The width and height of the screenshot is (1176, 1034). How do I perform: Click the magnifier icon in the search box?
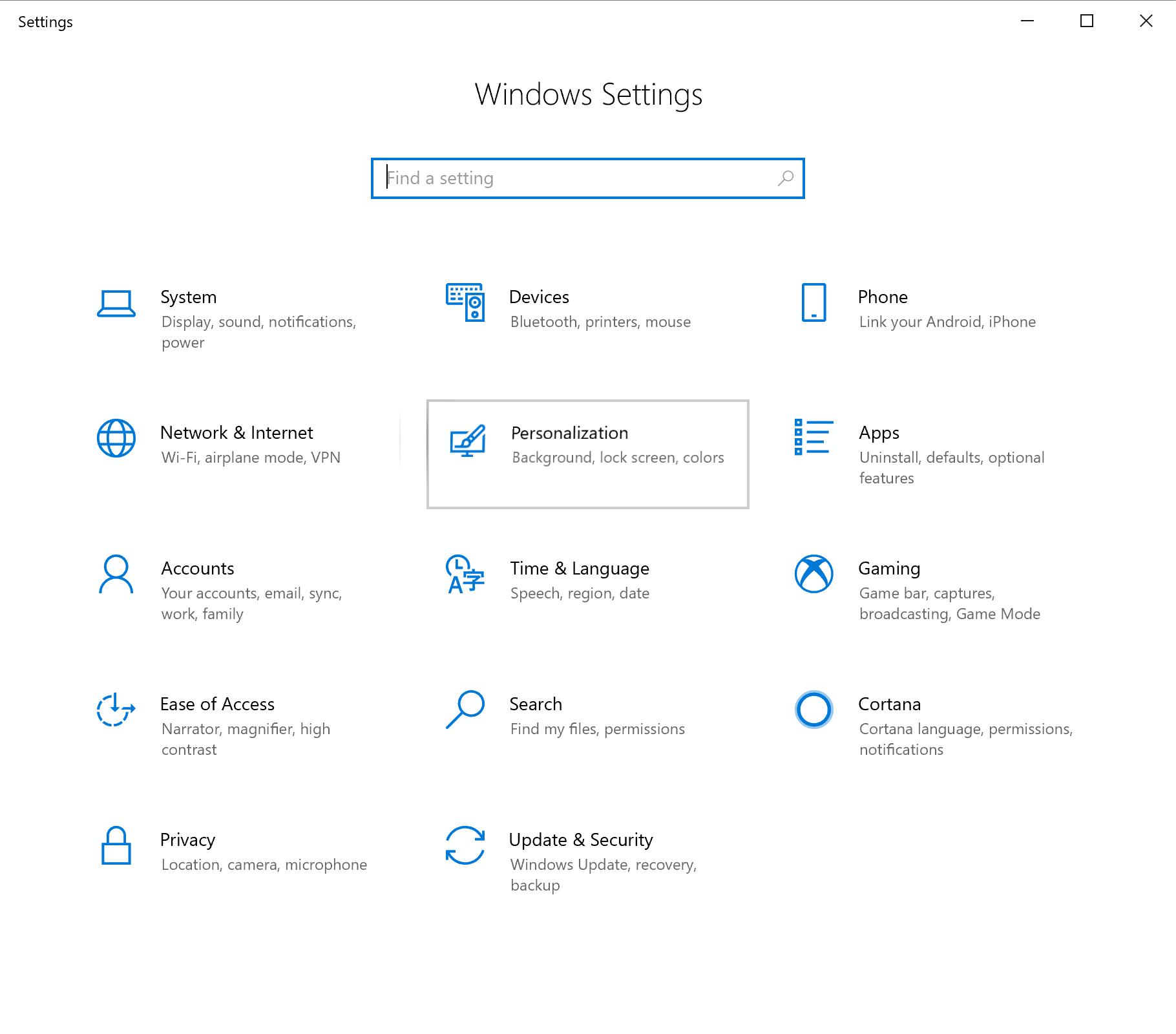click(786, 178)
